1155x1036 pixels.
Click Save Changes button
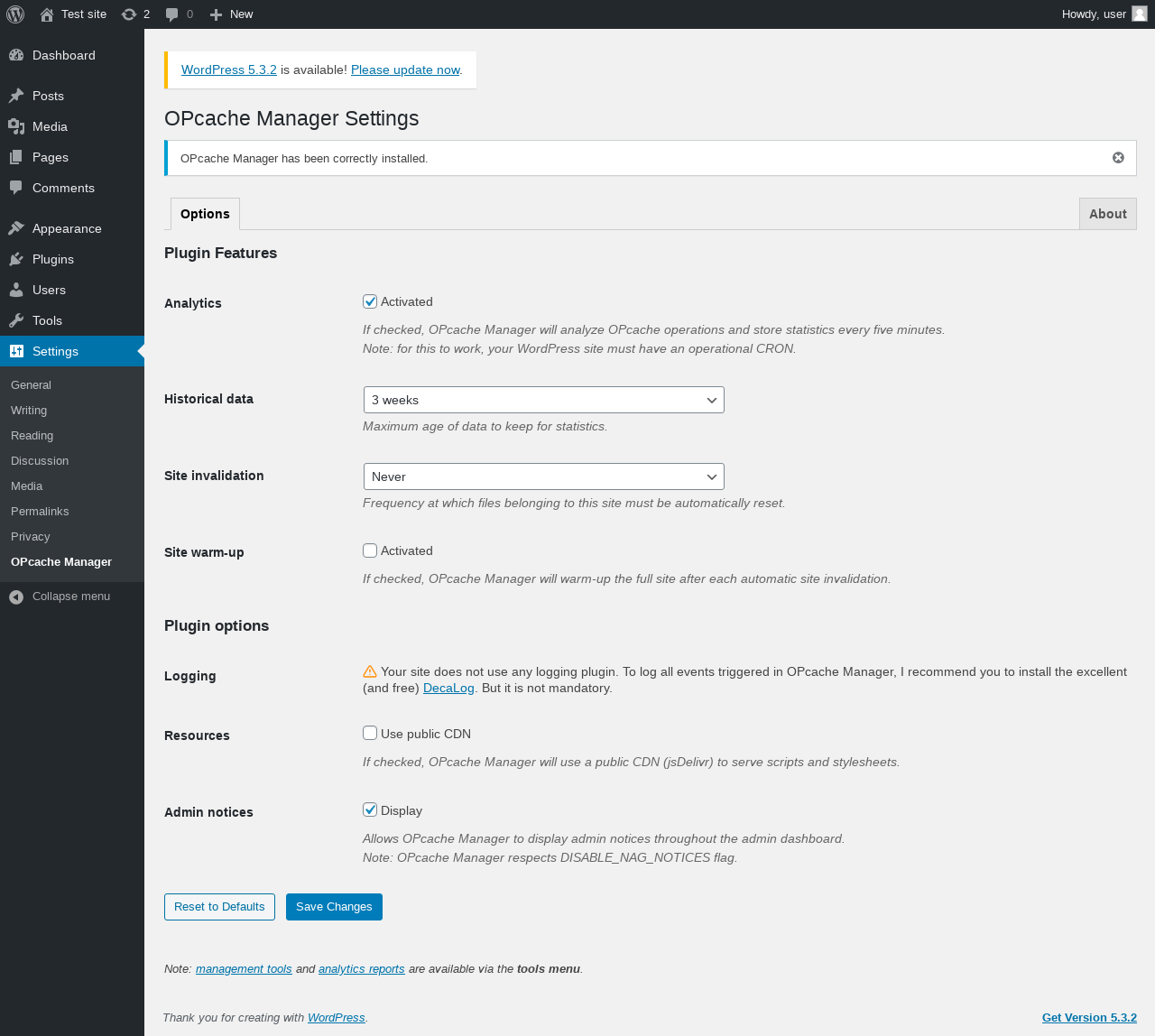click(x=334, y=907)
